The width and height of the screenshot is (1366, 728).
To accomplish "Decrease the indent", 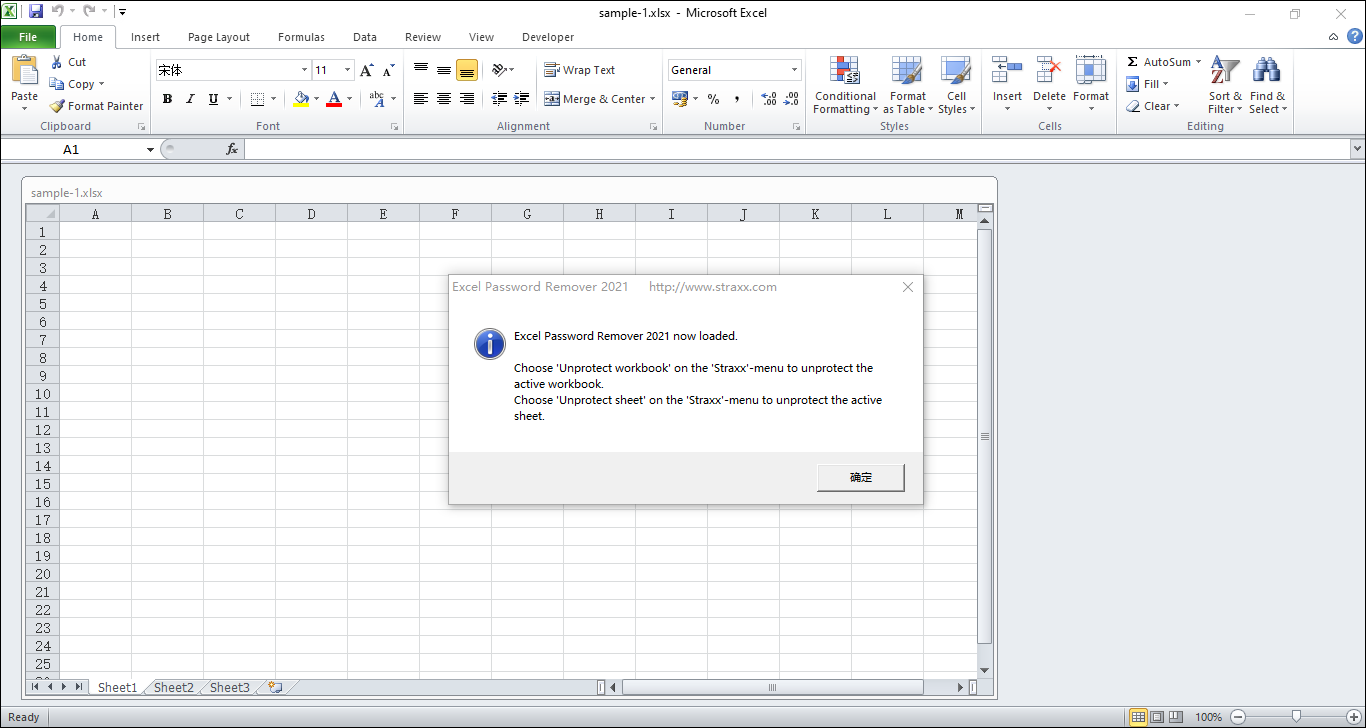I will click(499, 99).
